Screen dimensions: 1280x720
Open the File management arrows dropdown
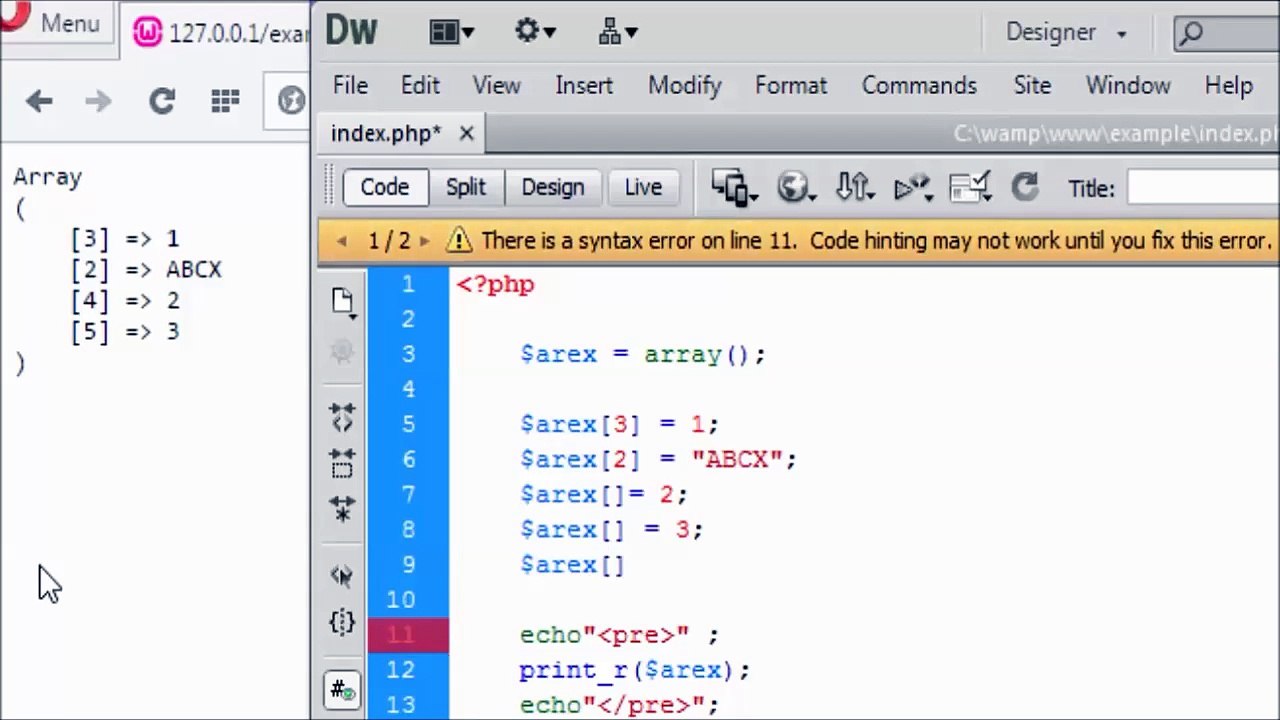pyautogui.click(x=856, y=188)
